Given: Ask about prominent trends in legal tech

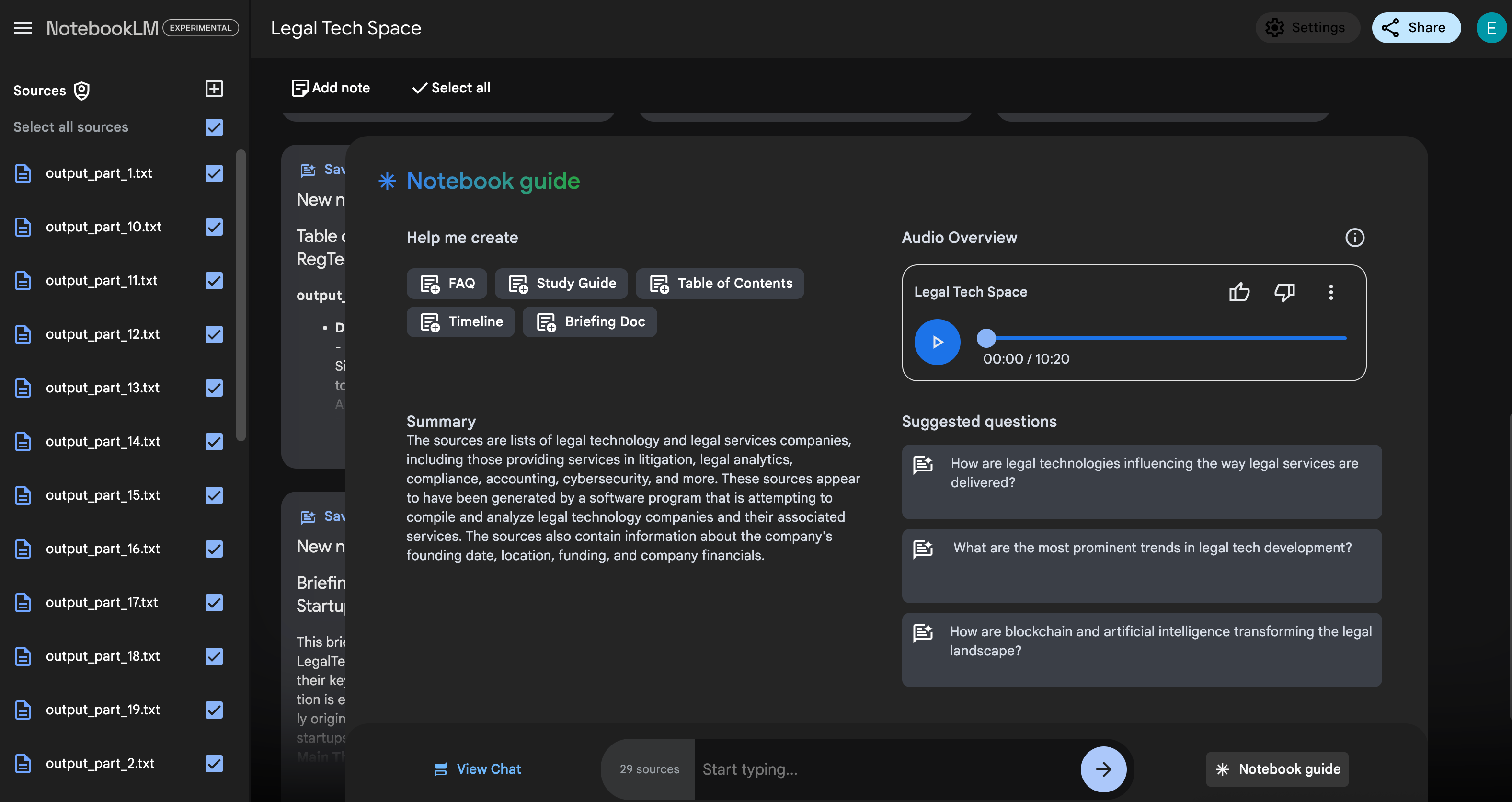Looking at the screenshot, I should point(1142,566).
